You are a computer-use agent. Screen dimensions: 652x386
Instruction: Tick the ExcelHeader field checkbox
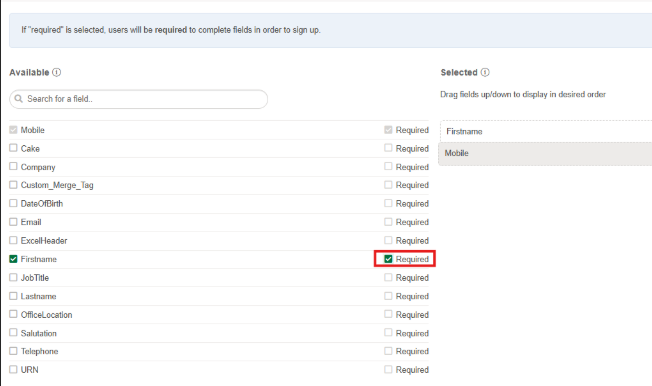tap(13, 240)
